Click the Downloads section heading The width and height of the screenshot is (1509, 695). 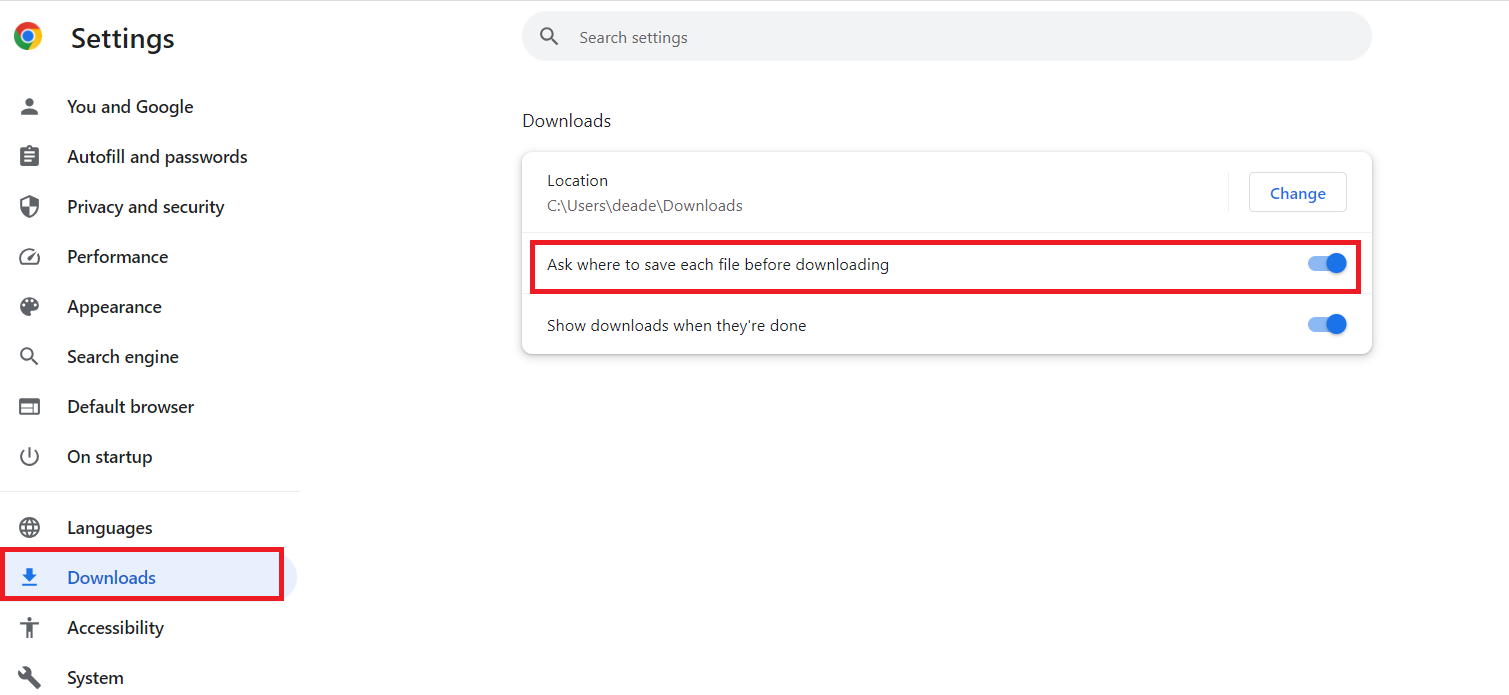click(x=566, y=121)
